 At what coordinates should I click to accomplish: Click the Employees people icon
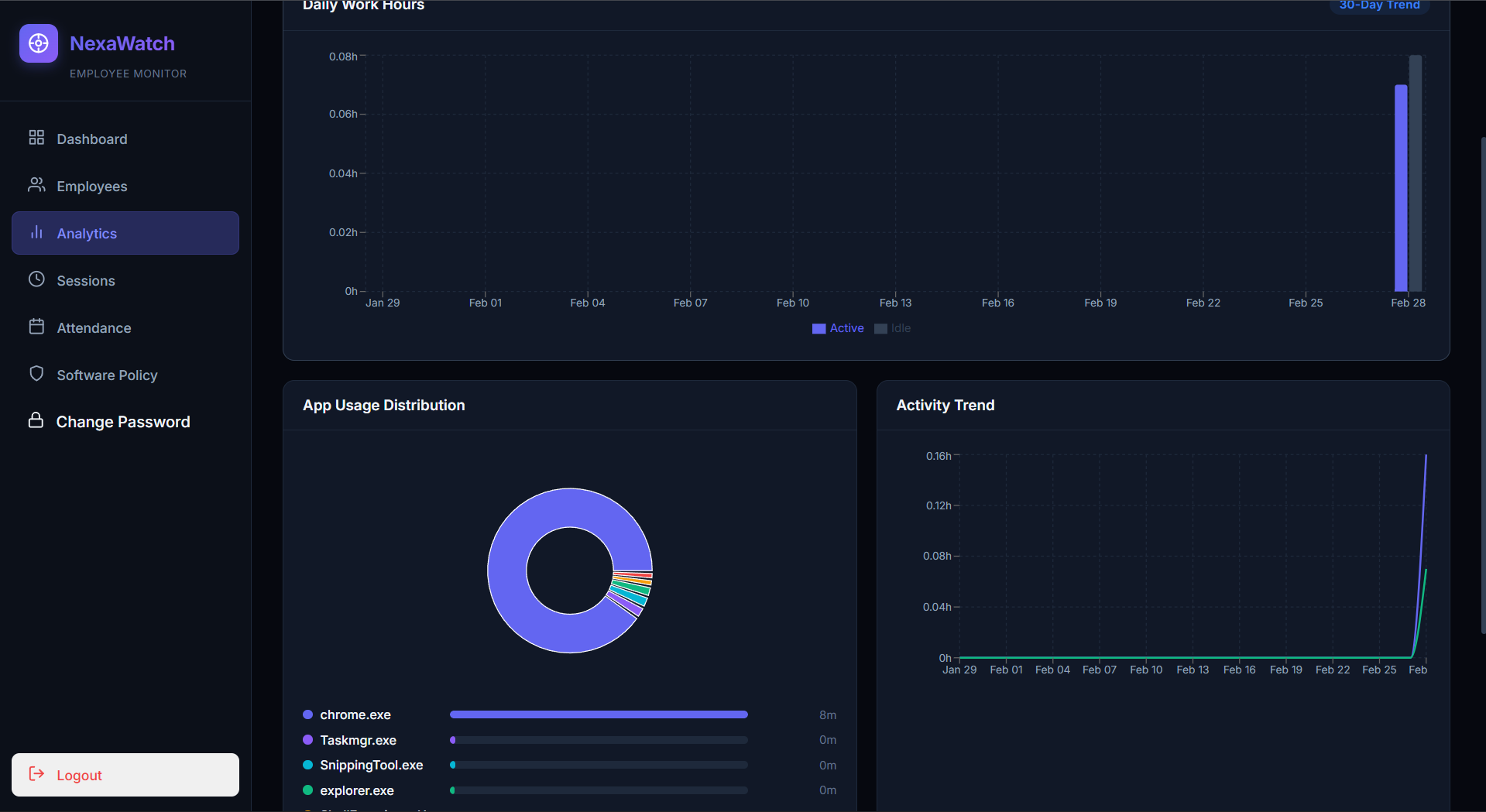tap(36, 185)
